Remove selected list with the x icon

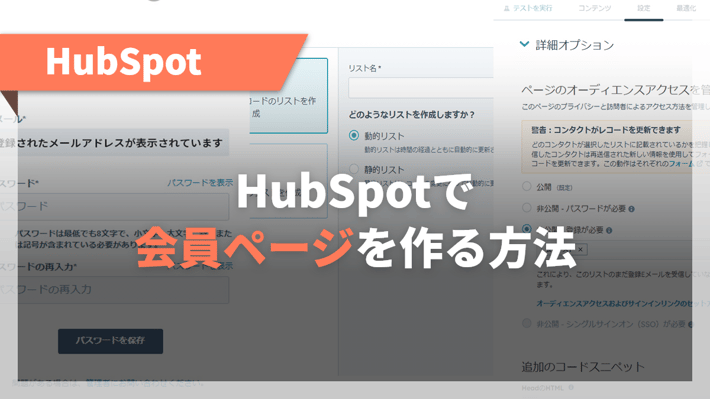pos(580,249)
